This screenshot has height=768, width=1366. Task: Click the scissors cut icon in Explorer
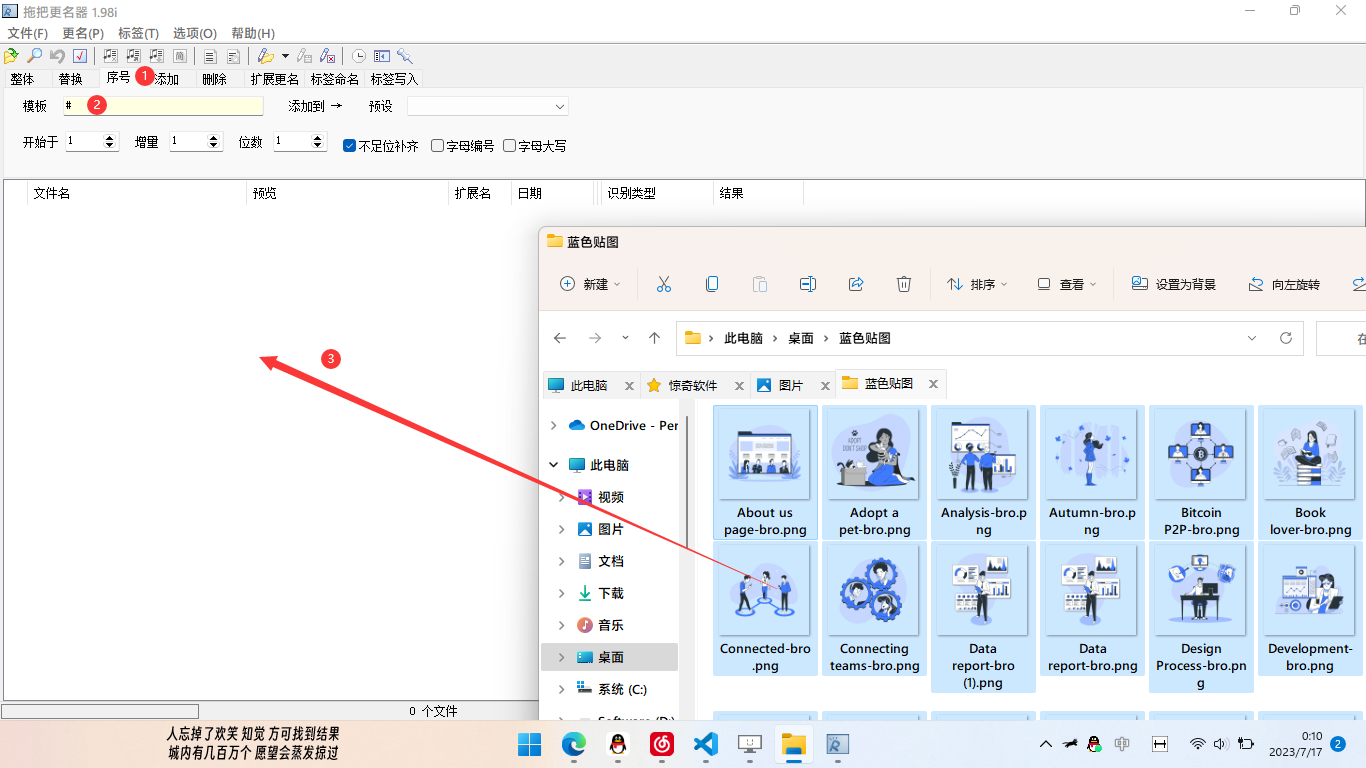(x=663, y=284)
